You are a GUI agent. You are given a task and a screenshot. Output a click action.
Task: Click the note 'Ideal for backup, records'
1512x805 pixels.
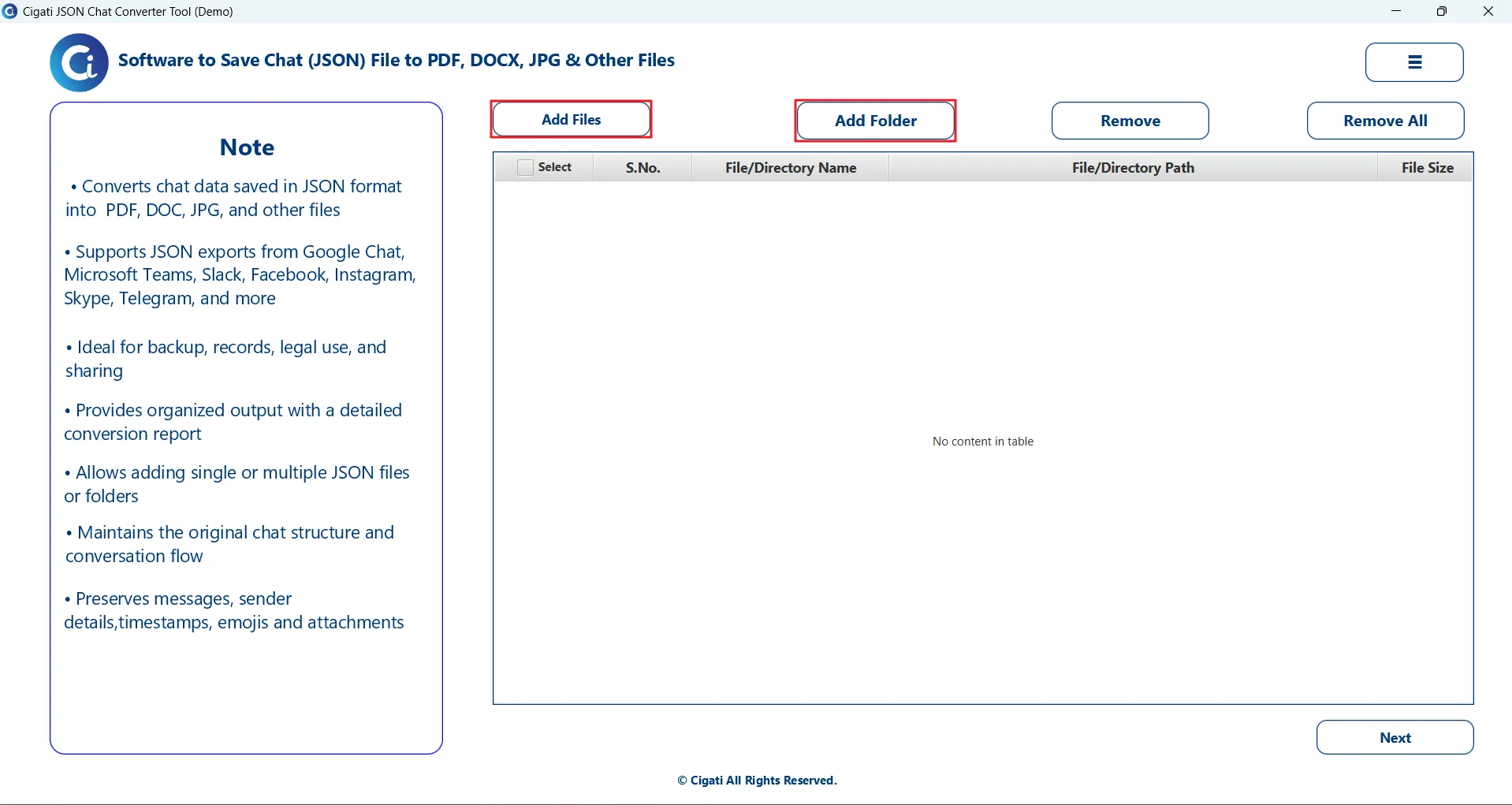tap(226, 359)
